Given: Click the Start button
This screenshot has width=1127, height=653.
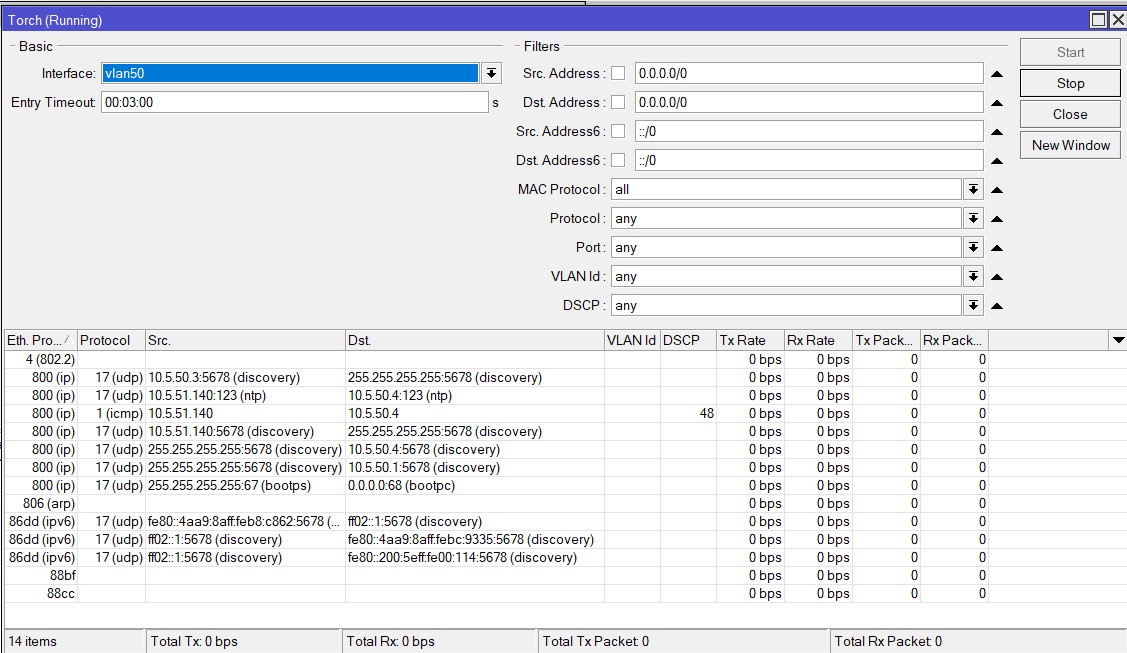Looking at the screenshot, I should click(1070, 52).
